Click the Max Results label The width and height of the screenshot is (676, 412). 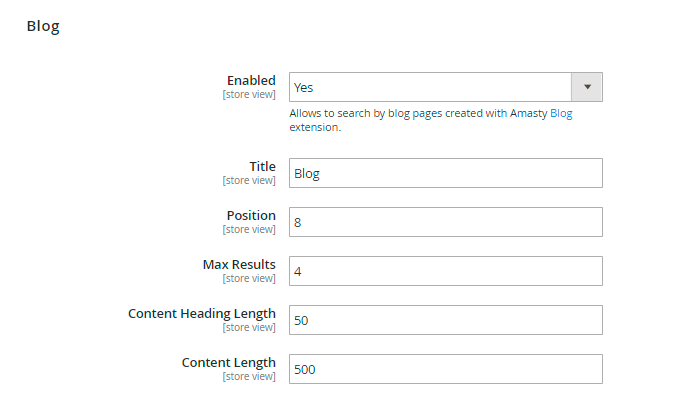tap(239, 264)
